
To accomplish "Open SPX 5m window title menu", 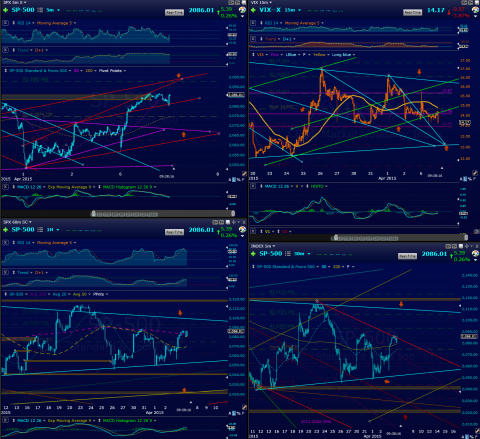I will coord(15,2).
